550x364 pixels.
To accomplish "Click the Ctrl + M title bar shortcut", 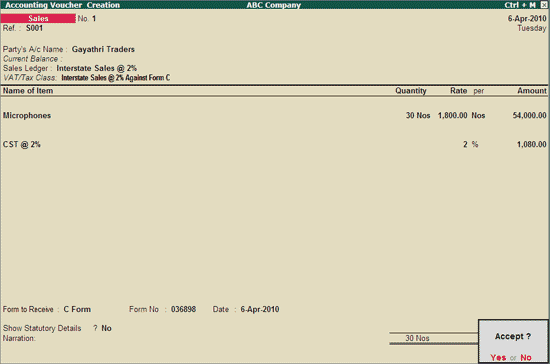I will click(x=520, y=5).
